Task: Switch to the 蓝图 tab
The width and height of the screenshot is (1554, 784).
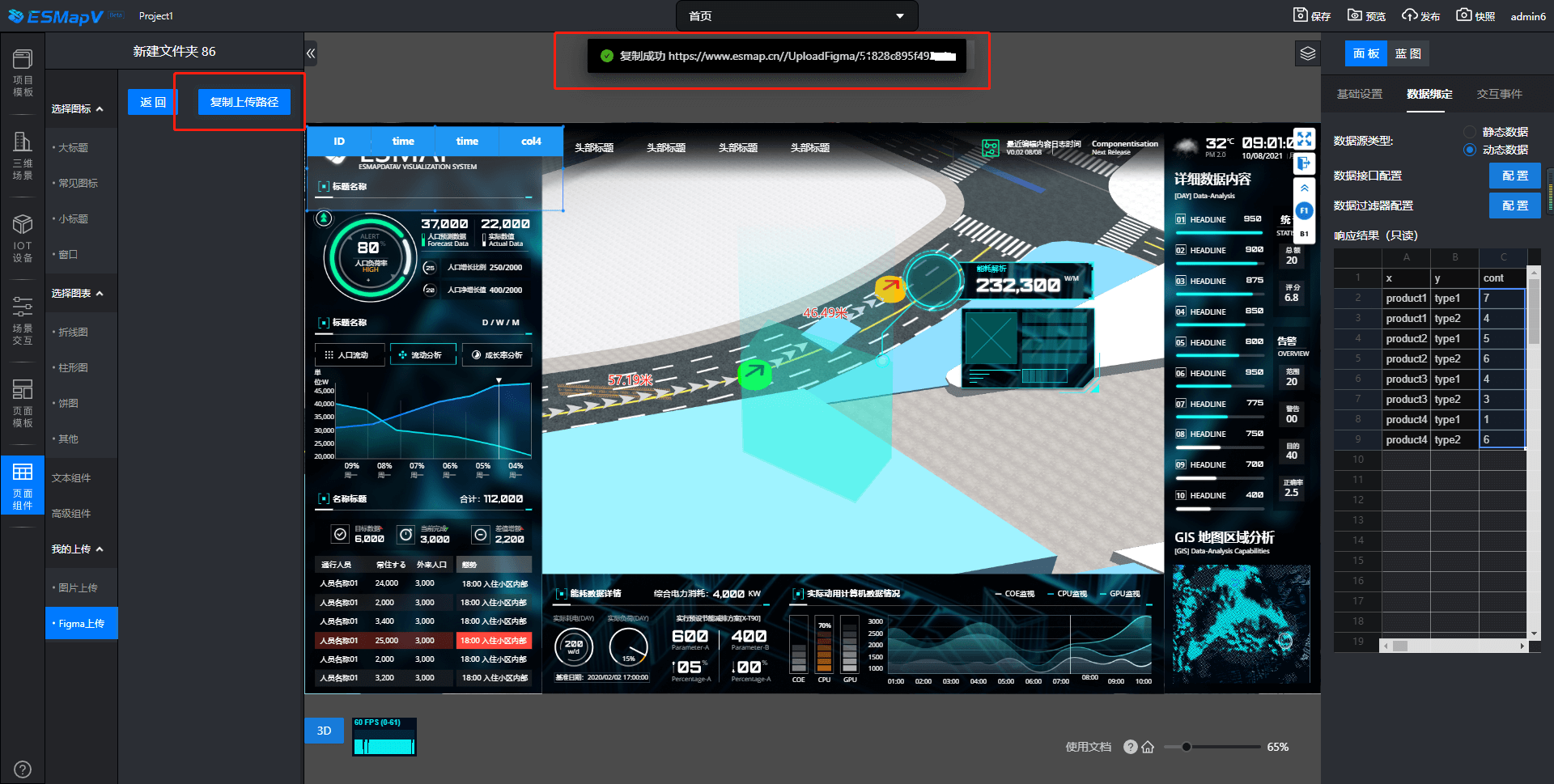Action: click(x=1408, y=53)
